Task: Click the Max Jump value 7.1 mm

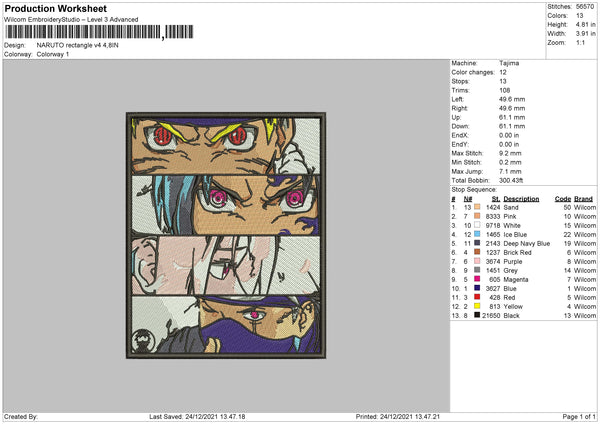Action: click(510, 171)
